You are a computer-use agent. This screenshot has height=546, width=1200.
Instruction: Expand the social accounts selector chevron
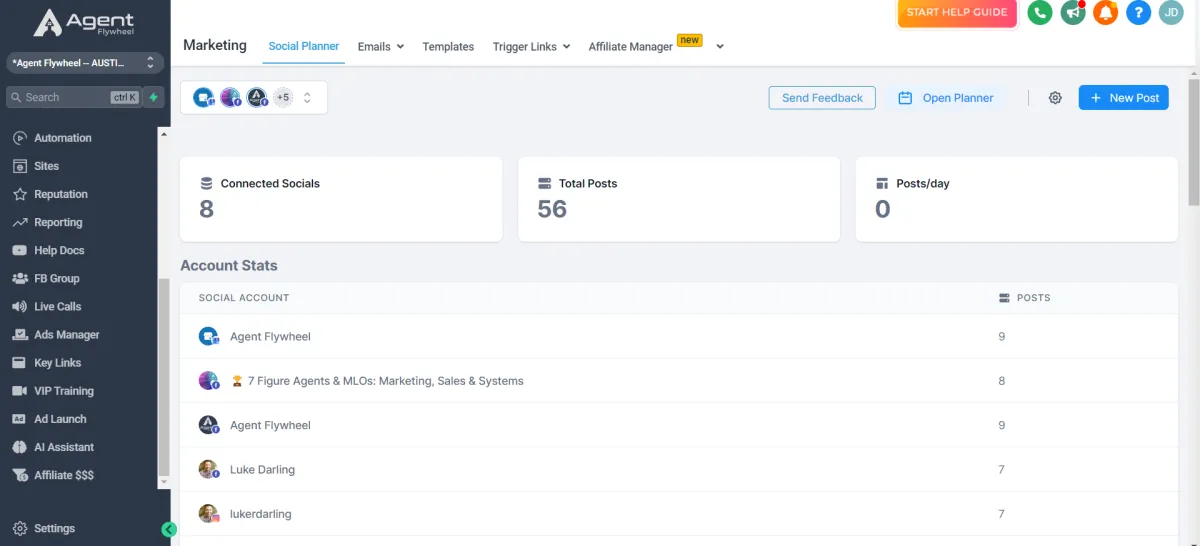click(x=307, y=97)
